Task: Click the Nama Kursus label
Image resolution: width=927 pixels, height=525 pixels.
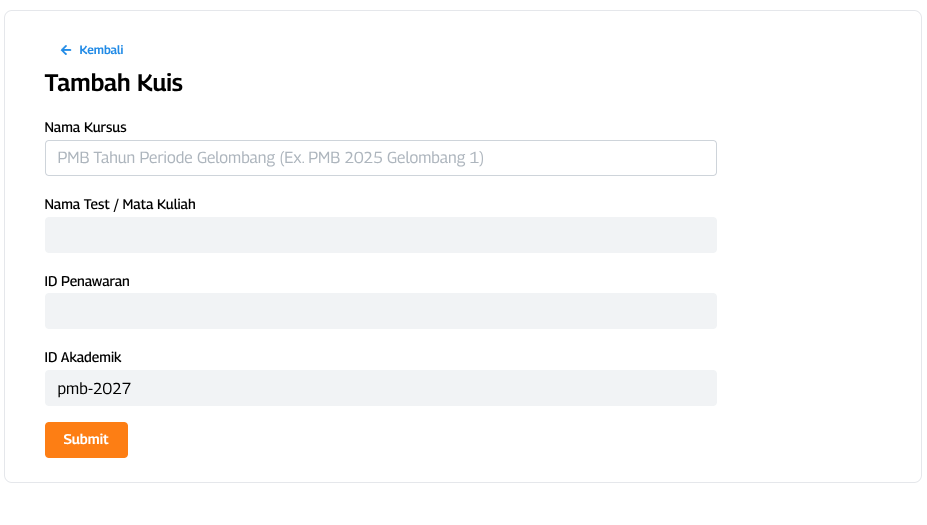Action: [85, 127]
